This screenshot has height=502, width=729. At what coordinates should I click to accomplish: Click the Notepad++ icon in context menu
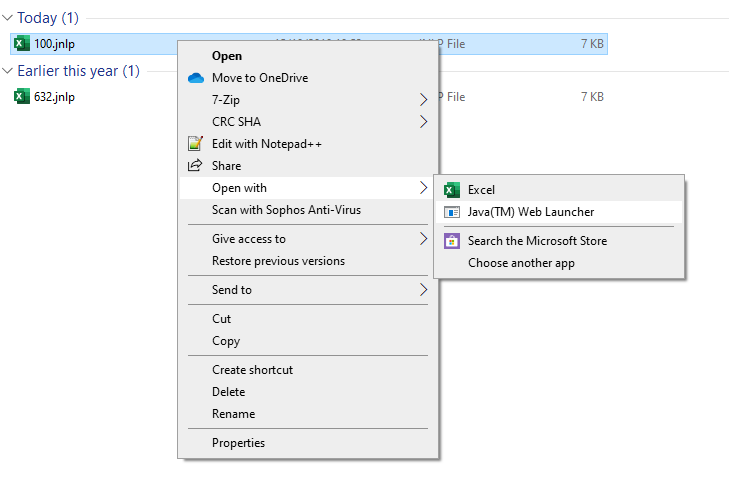(x=195, y=144)
